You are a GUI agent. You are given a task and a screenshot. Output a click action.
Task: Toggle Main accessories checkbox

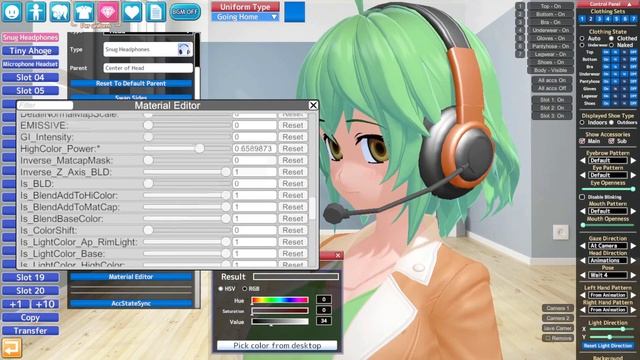coord(582,141)
